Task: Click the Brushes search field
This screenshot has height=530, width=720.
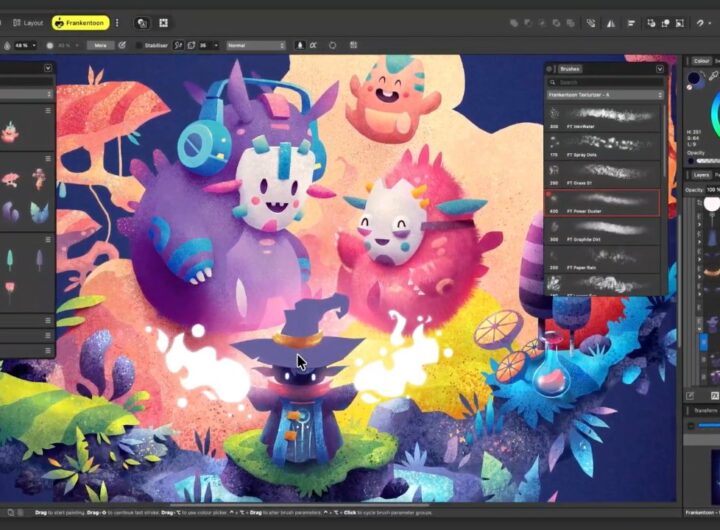Action: (x=605, y=82)
